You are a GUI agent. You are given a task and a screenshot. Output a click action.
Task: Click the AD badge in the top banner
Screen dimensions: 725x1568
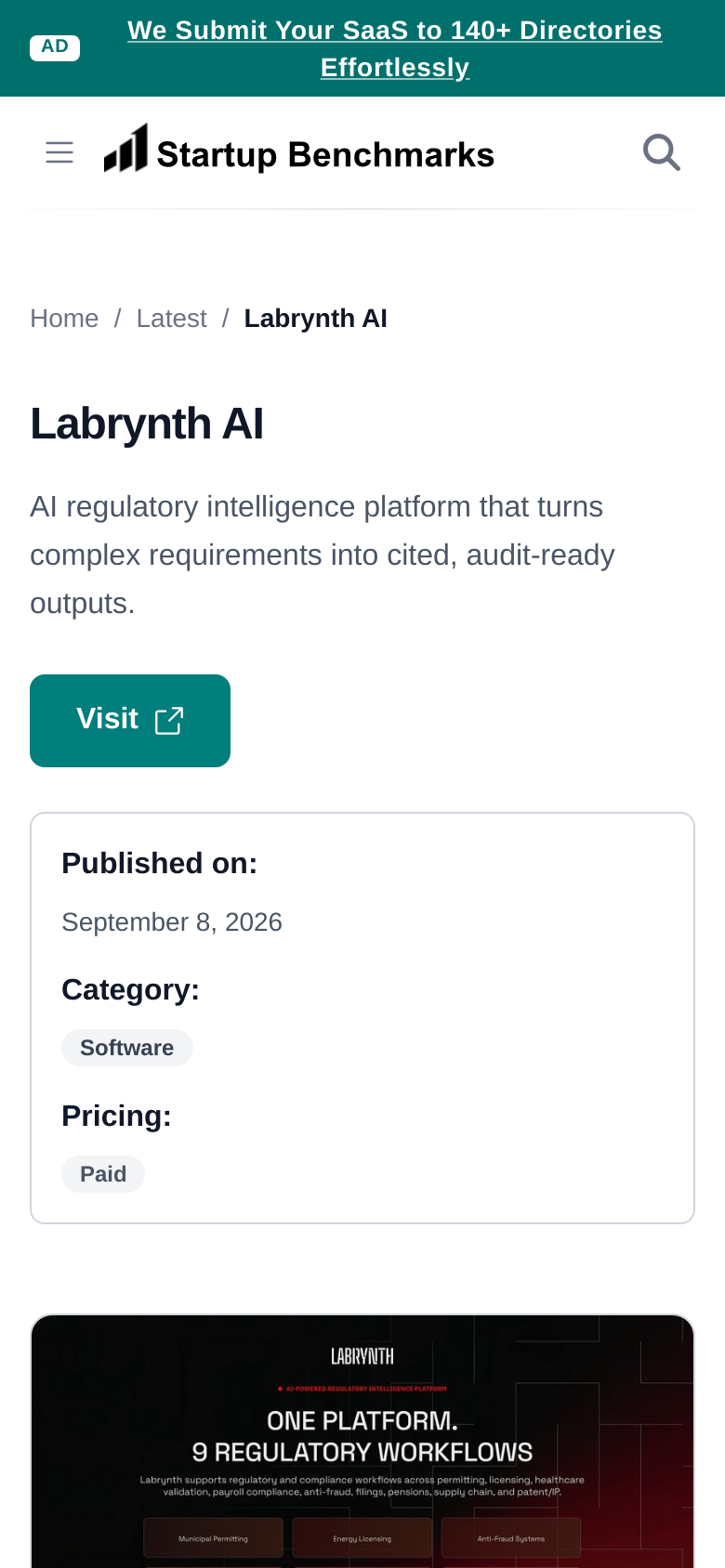[x=55, y=48]
